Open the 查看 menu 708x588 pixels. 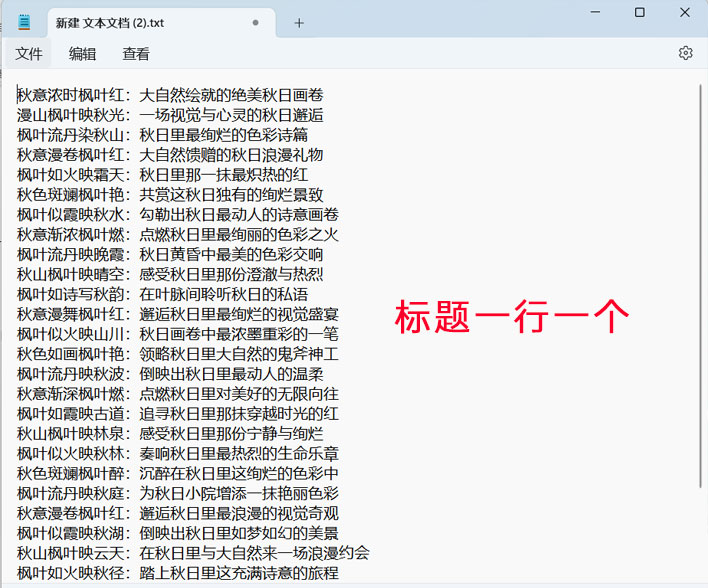point(136,54)
